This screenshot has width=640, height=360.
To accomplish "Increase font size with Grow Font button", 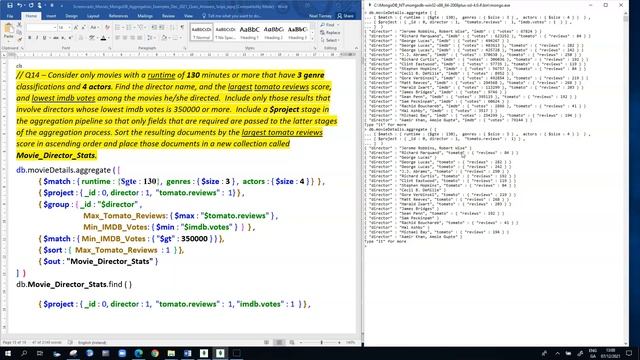I will click(x=76, y=27).
